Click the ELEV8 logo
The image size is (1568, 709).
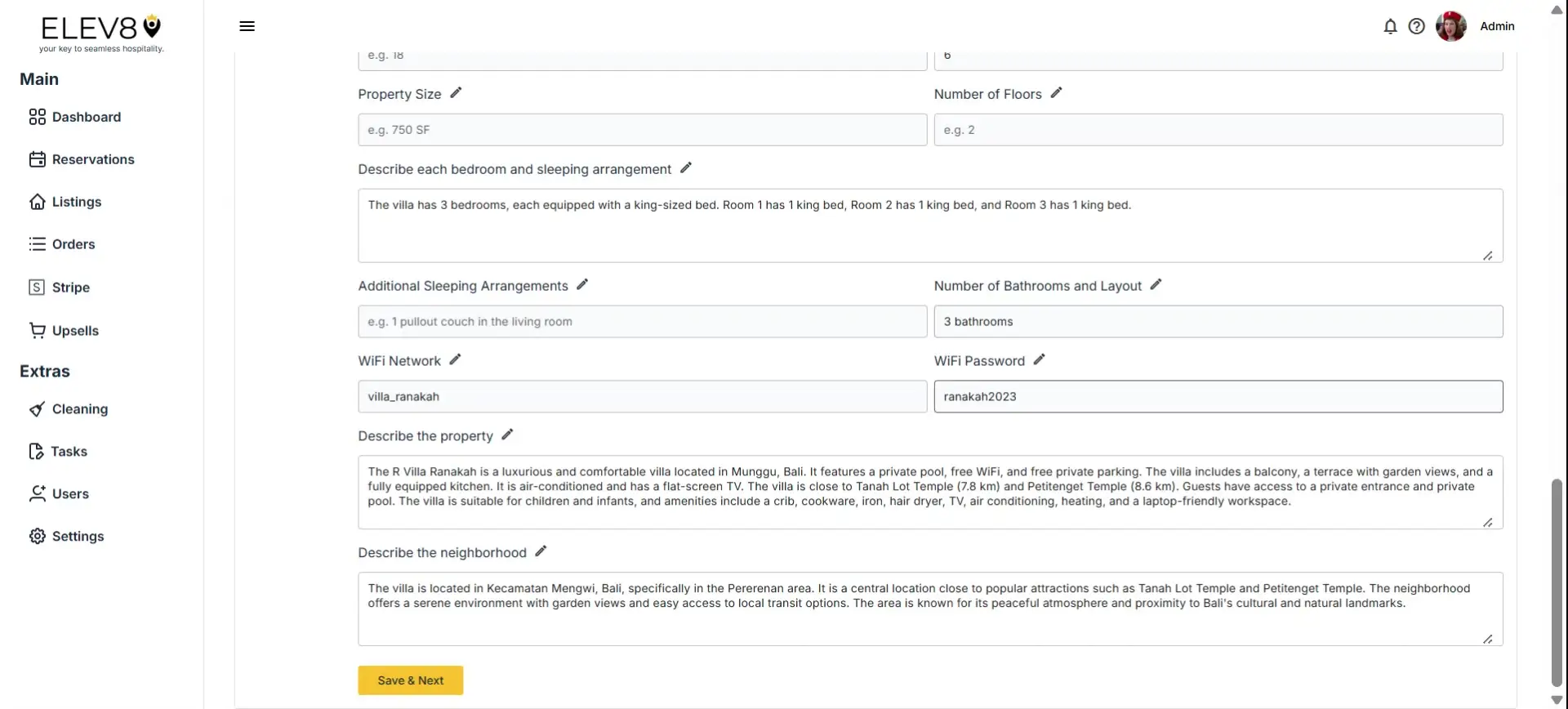point(101,33)
